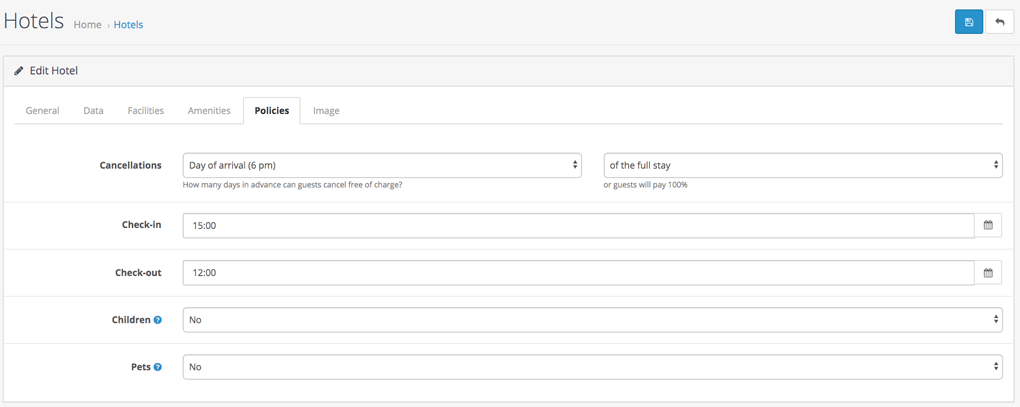1020x407 pixels.
Task: Expand the Pets policy dropdown
Action: click(593, 367)
